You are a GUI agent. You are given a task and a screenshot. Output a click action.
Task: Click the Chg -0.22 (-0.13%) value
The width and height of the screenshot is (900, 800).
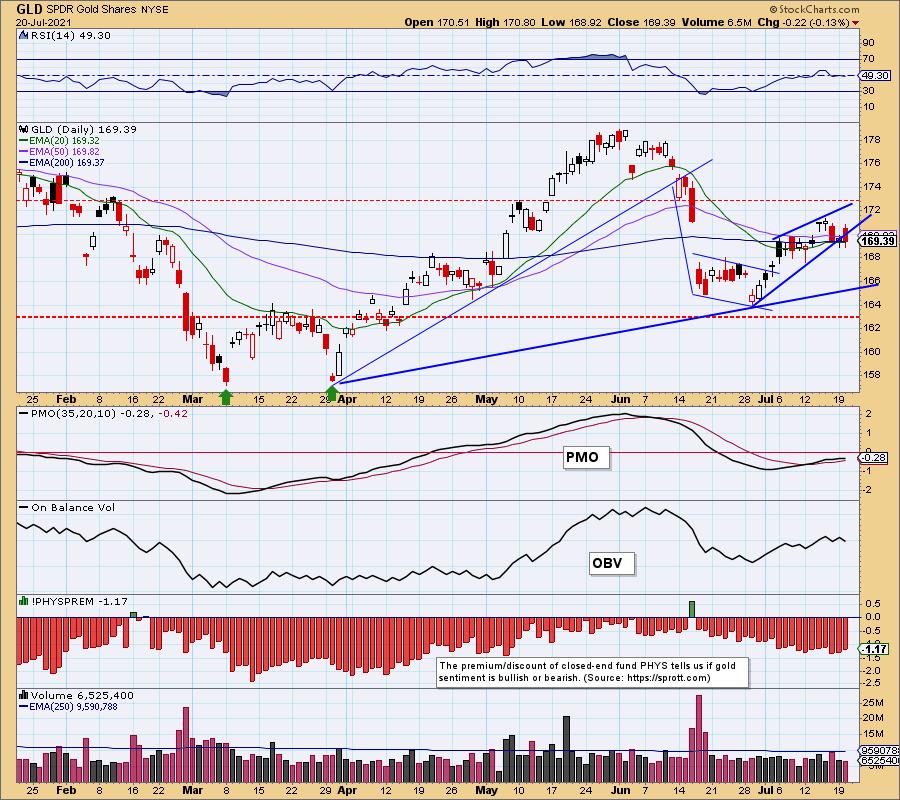[x=804, y=22]
